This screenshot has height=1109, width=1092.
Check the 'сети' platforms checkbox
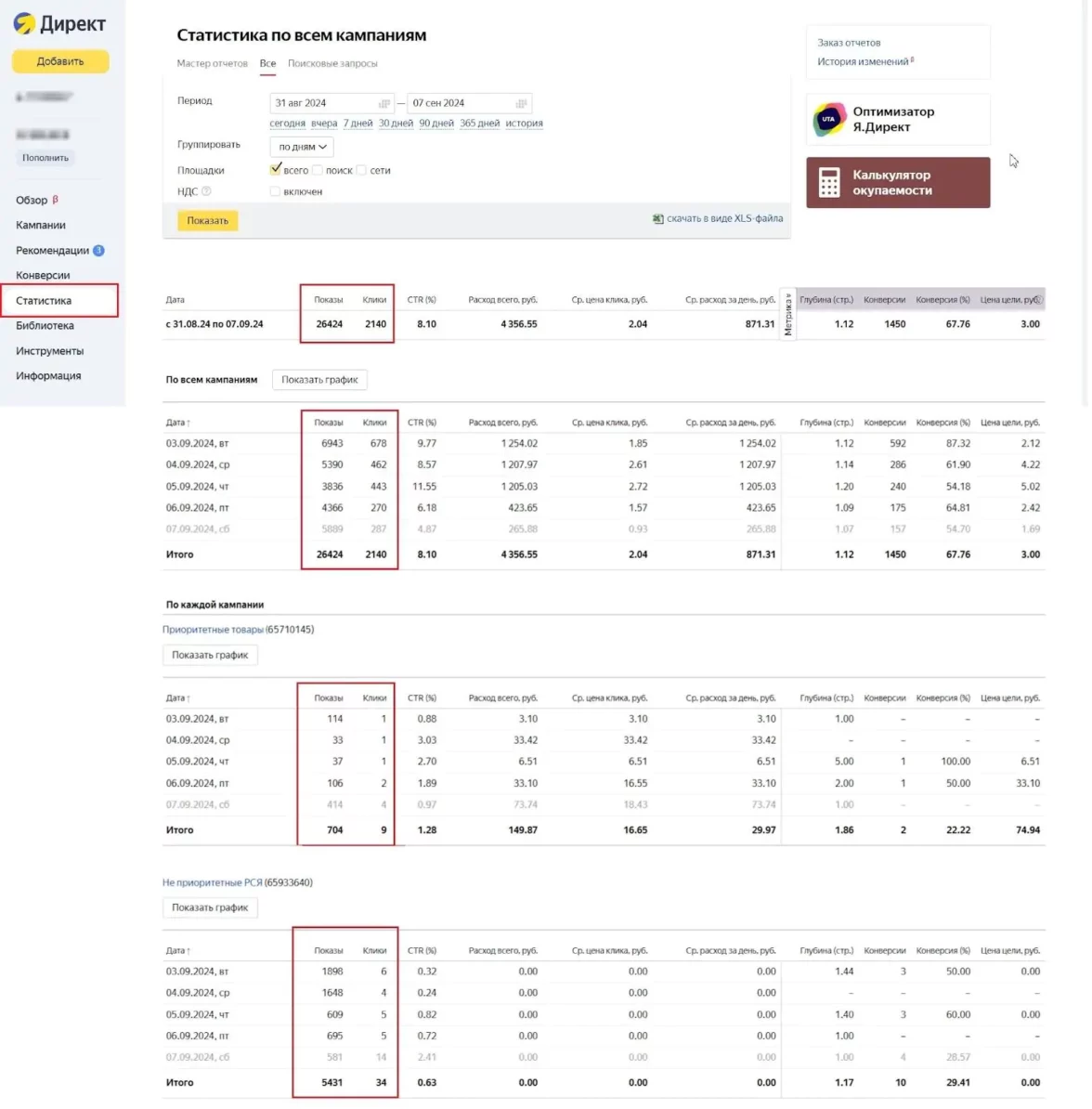pyautogui.click(x=361, y=171)
